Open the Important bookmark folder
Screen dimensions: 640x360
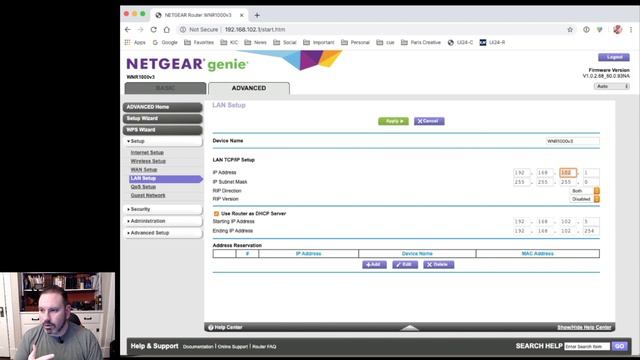click(319, 42)
